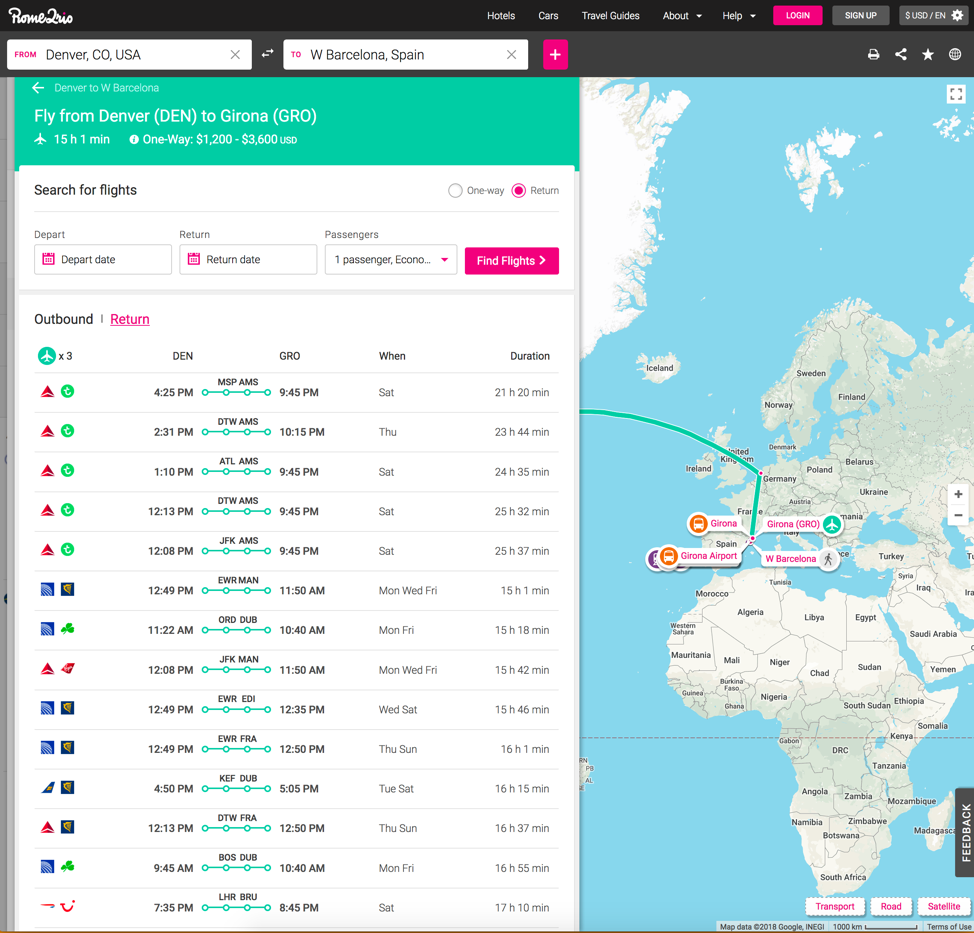
Task: Click the Find Flights button
Action: pos(511,260)
